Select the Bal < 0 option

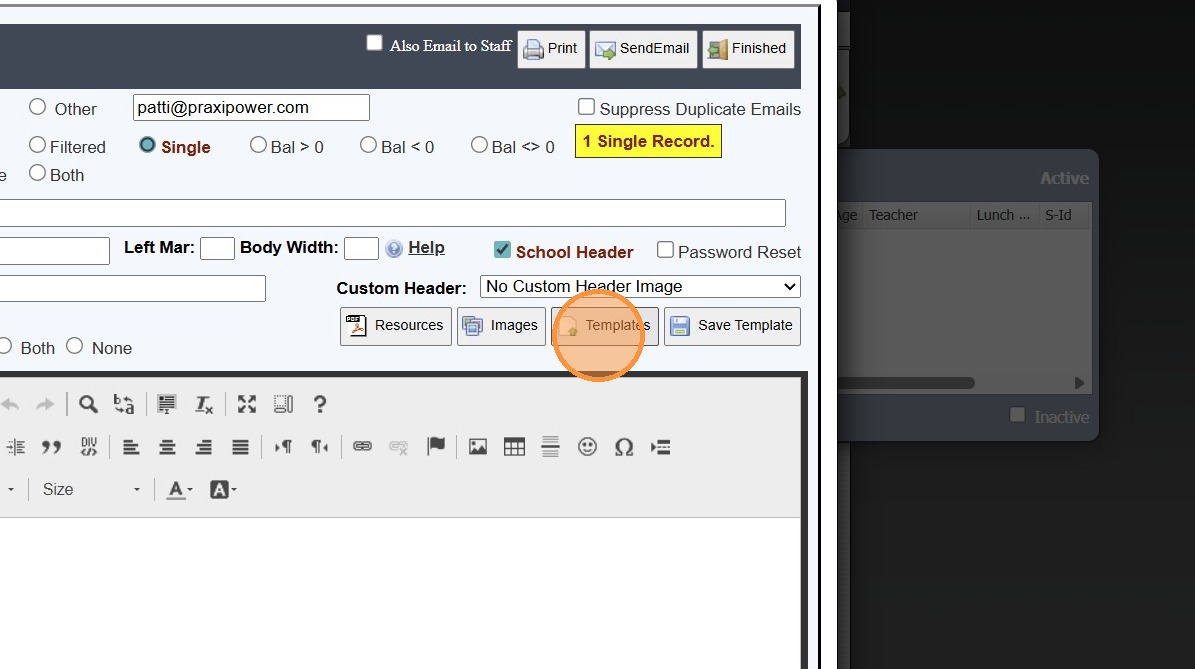(x=368, y=145)
